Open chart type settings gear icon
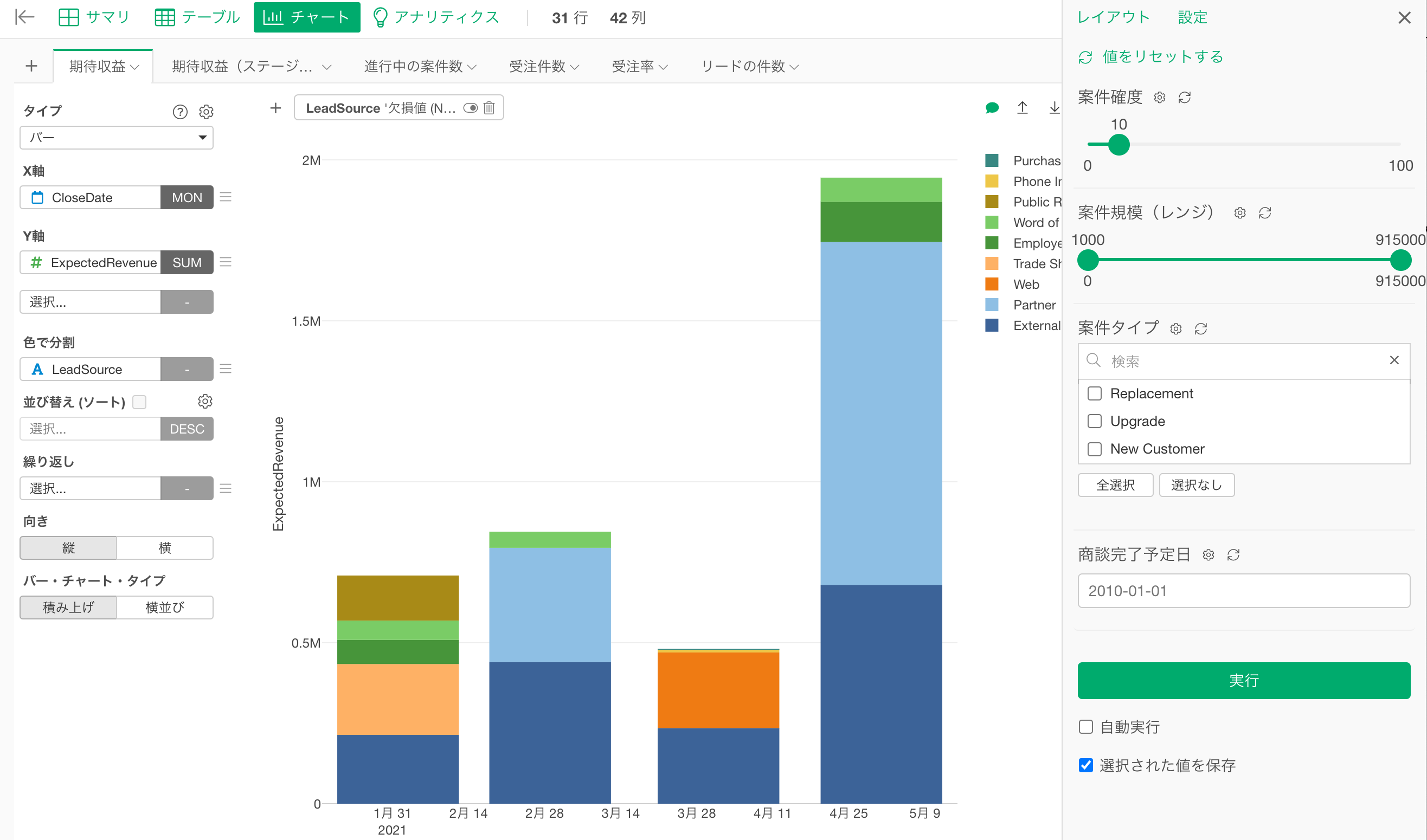Viewport: 1427px width, 840px height. 206,112
